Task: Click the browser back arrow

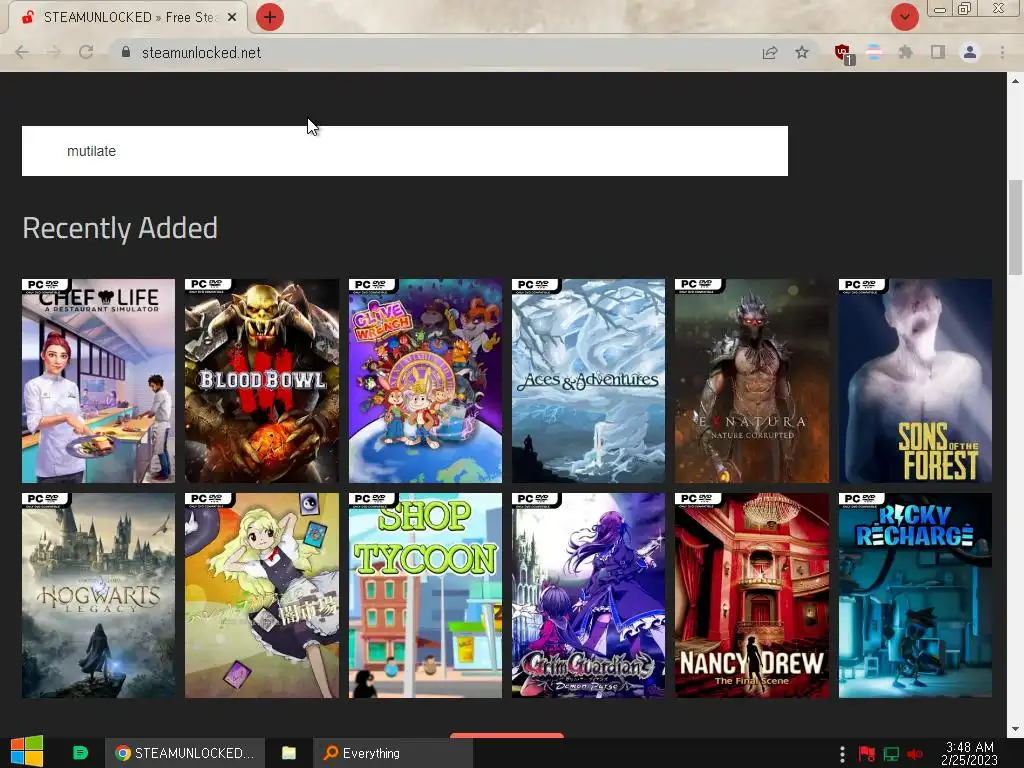Action: [22, 52]
